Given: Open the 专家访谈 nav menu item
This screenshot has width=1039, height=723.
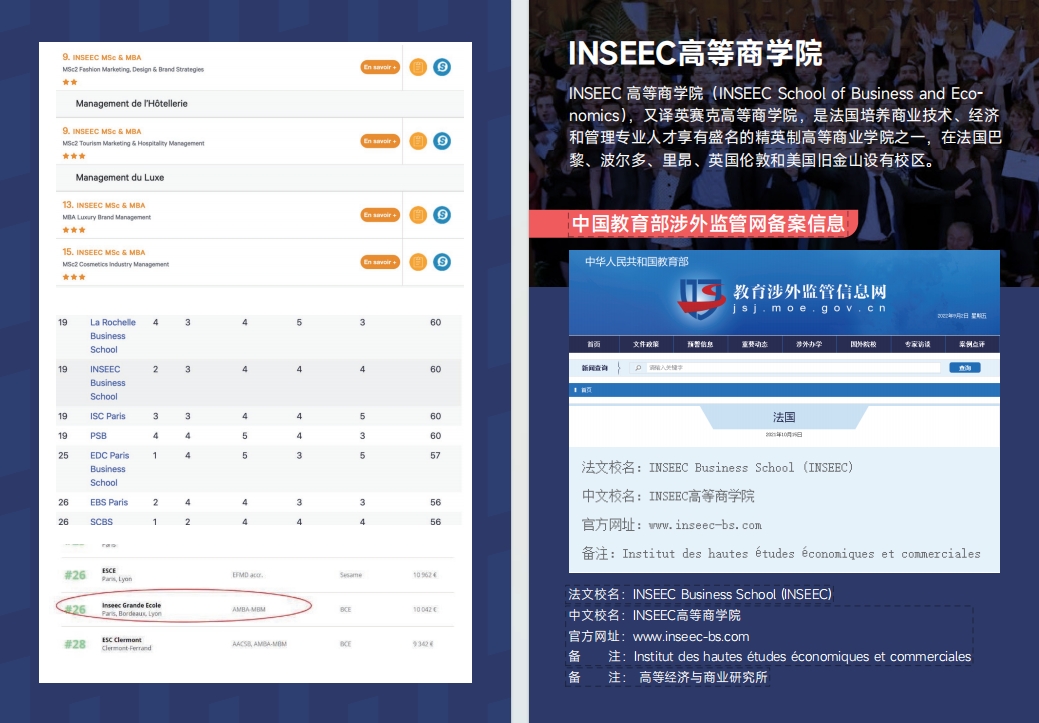Looking at the screenshot, I should pos(917,345).
